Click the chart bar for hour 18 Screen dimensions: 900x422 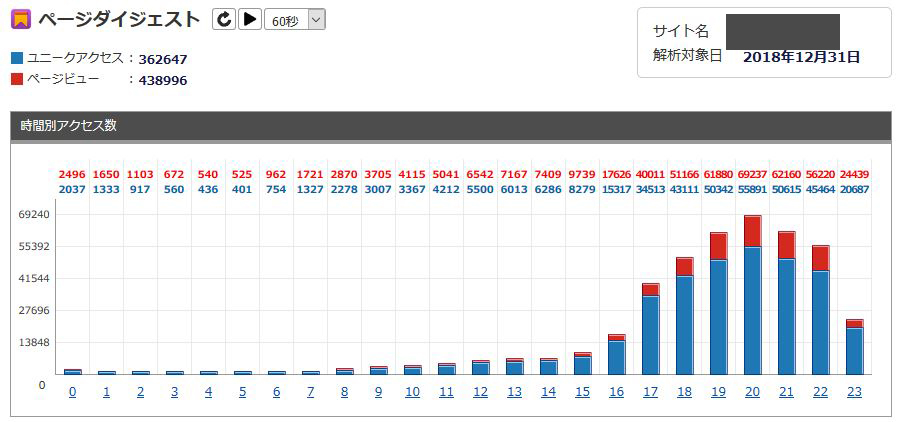(684, 316)
